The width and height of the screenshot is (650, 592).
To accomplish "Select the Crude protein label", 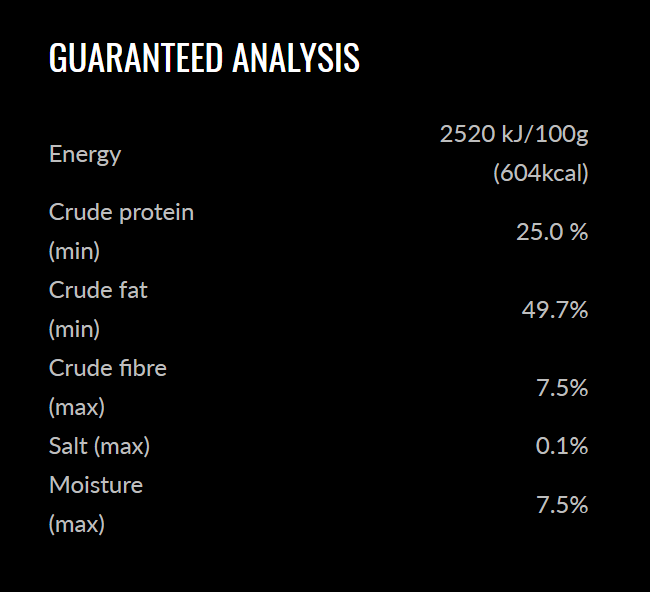I will (x=121, y=212).
